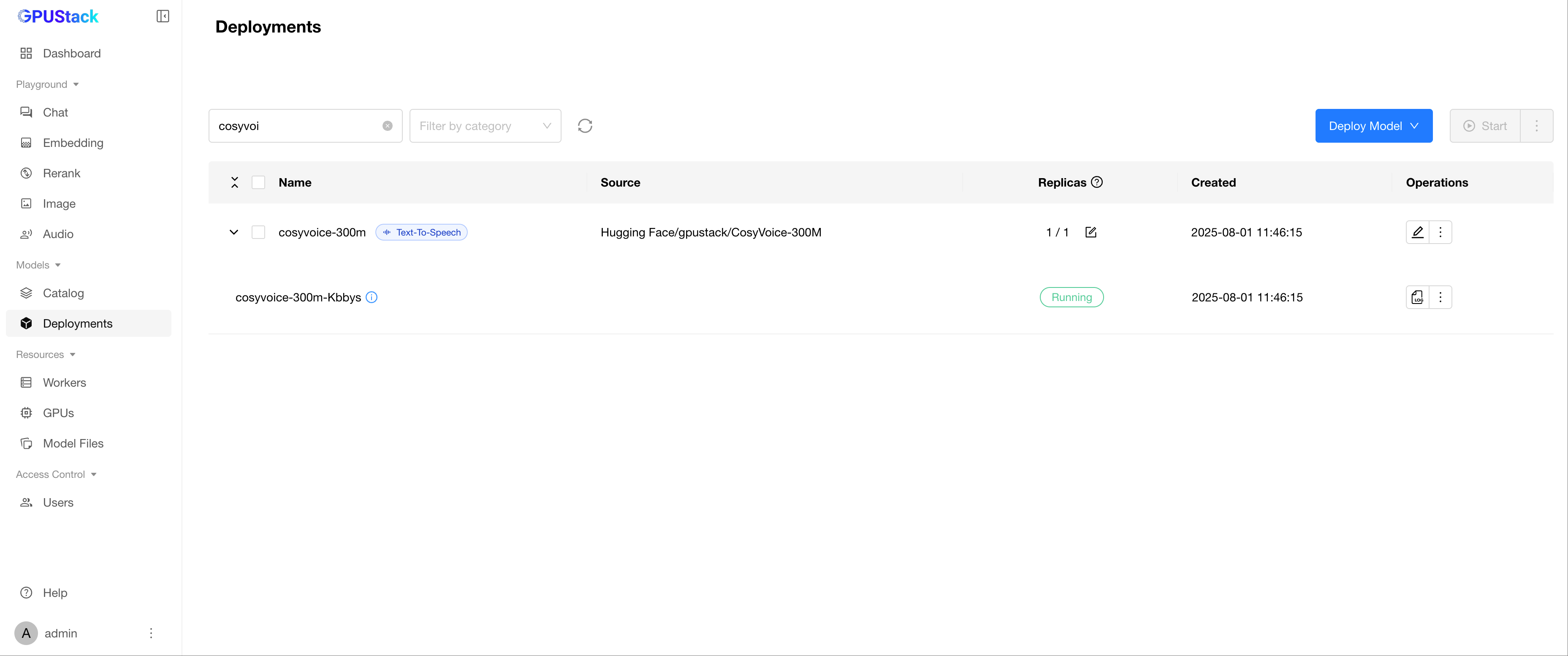Collapse the sidebar with the panel icon
1568x656 pixels.
(163, 16)
